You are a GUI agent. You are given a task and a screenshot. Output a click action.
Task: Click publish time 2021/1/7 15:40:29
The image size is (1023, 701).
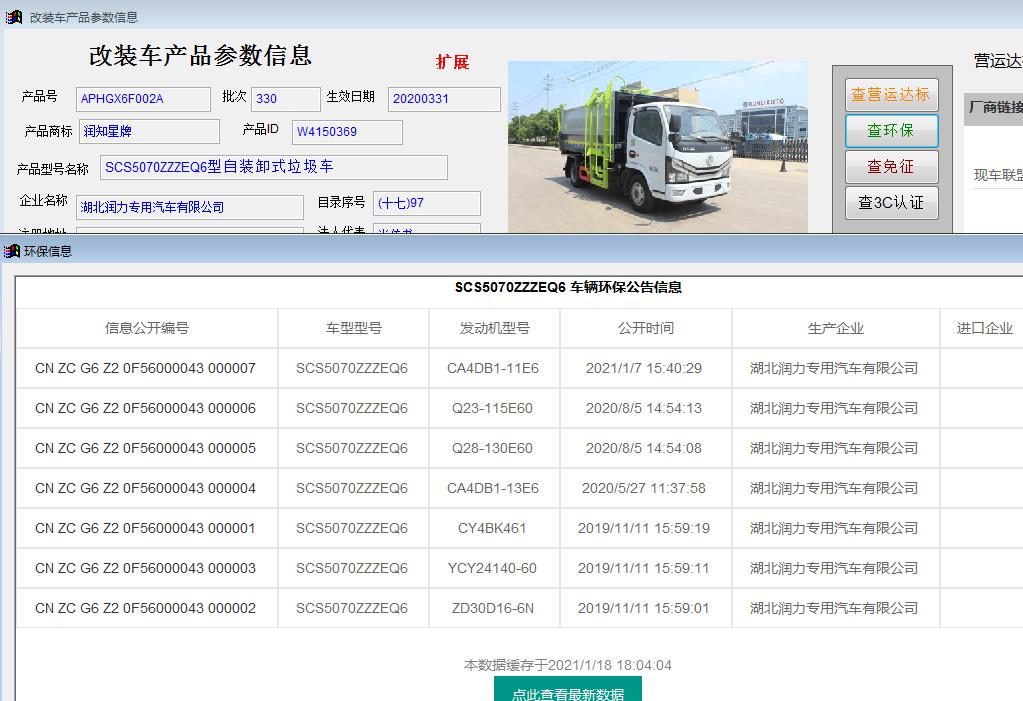tap(644, 368)
